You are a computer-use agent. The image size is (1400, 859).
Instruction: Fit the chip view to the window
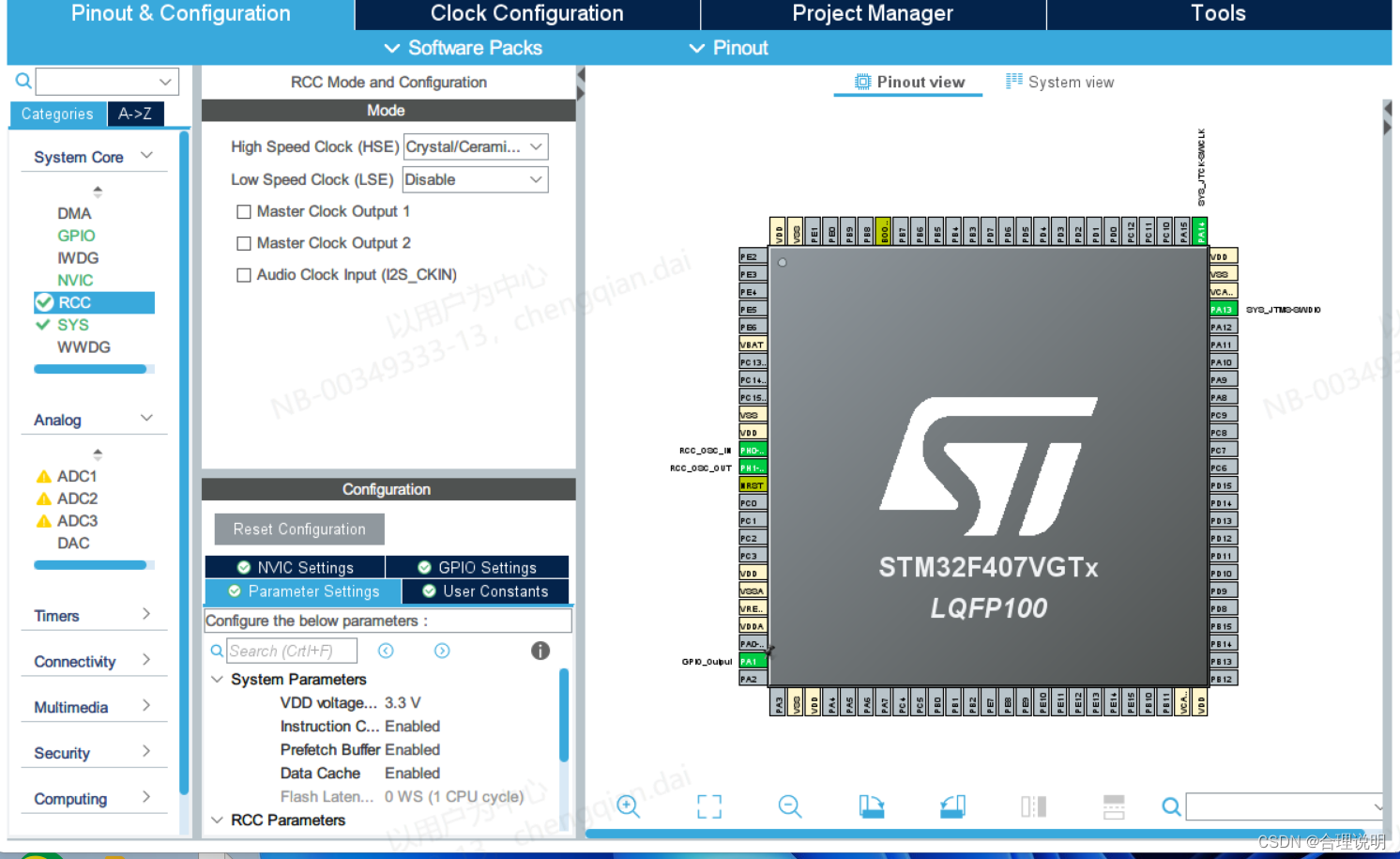pyautogui.click(x=709, y=806)
